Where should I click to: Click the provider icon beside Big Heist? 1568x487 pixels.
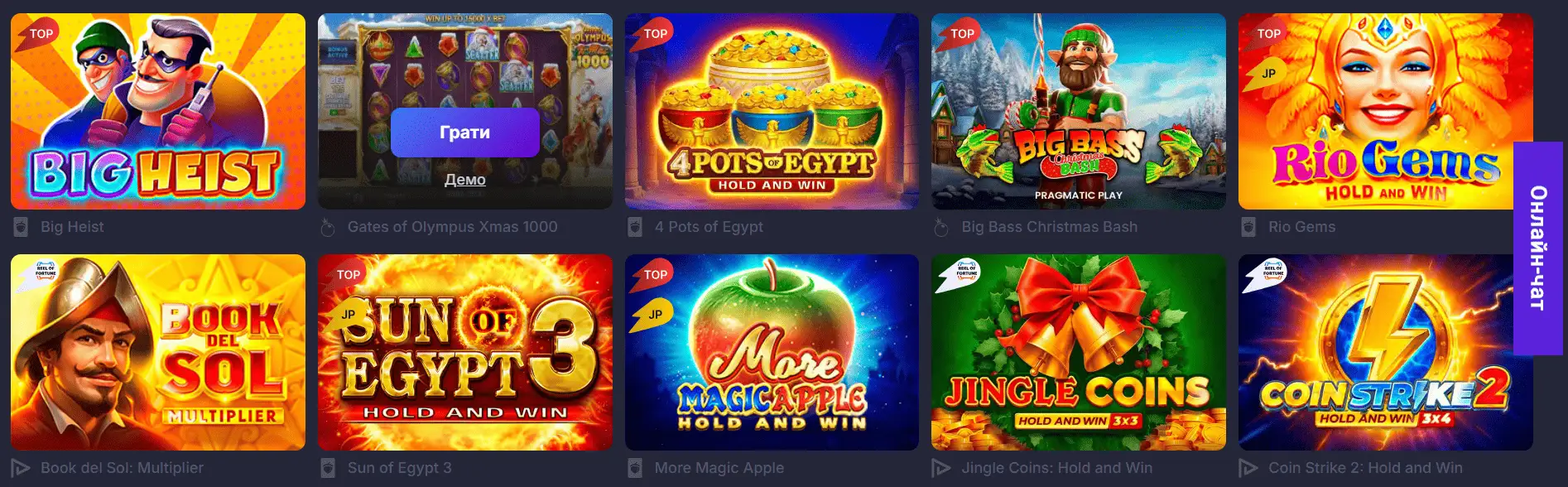[x=21, y=227]
